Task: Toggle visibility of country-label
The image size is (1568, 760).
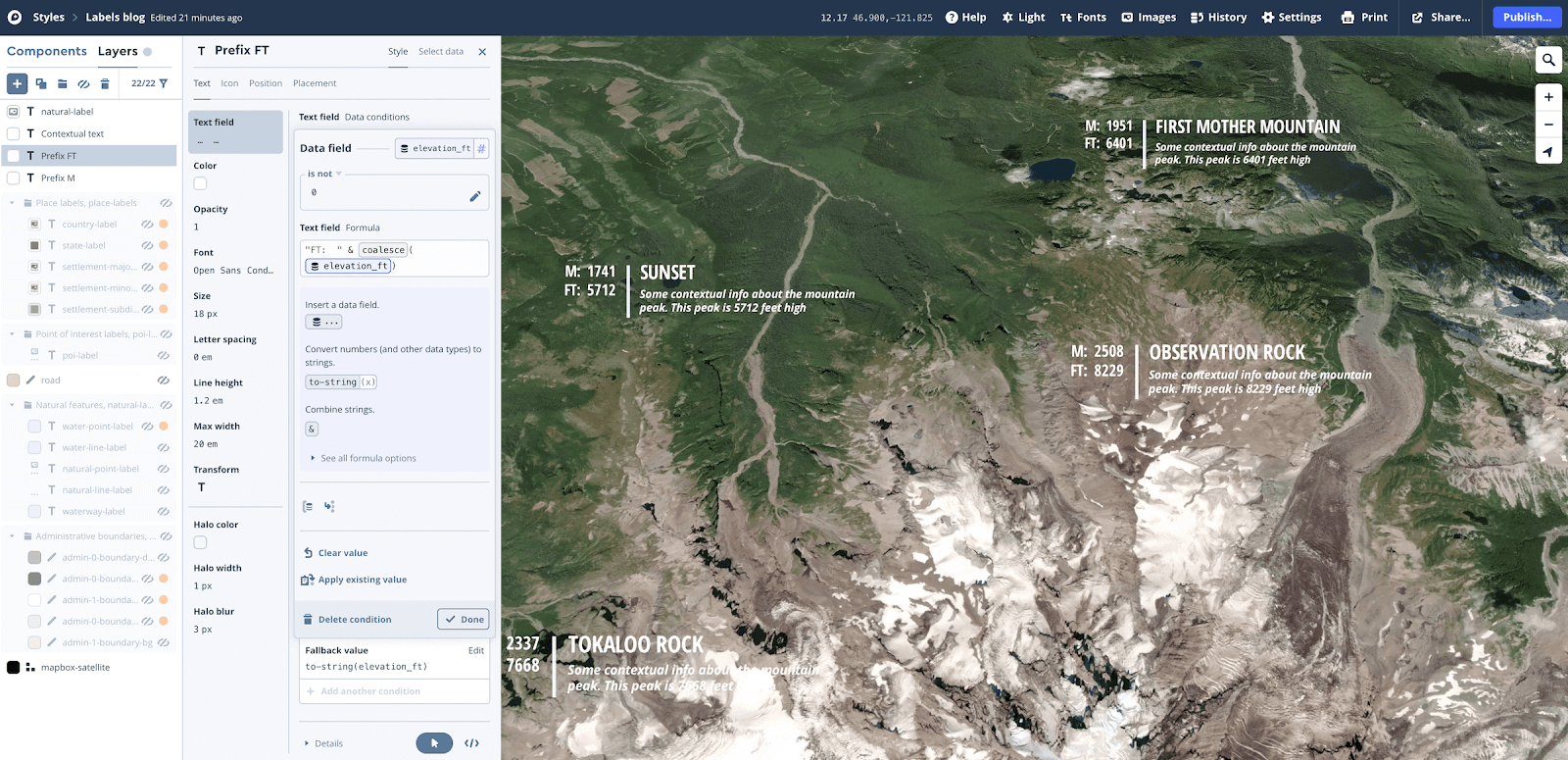Action: (147, 225)
